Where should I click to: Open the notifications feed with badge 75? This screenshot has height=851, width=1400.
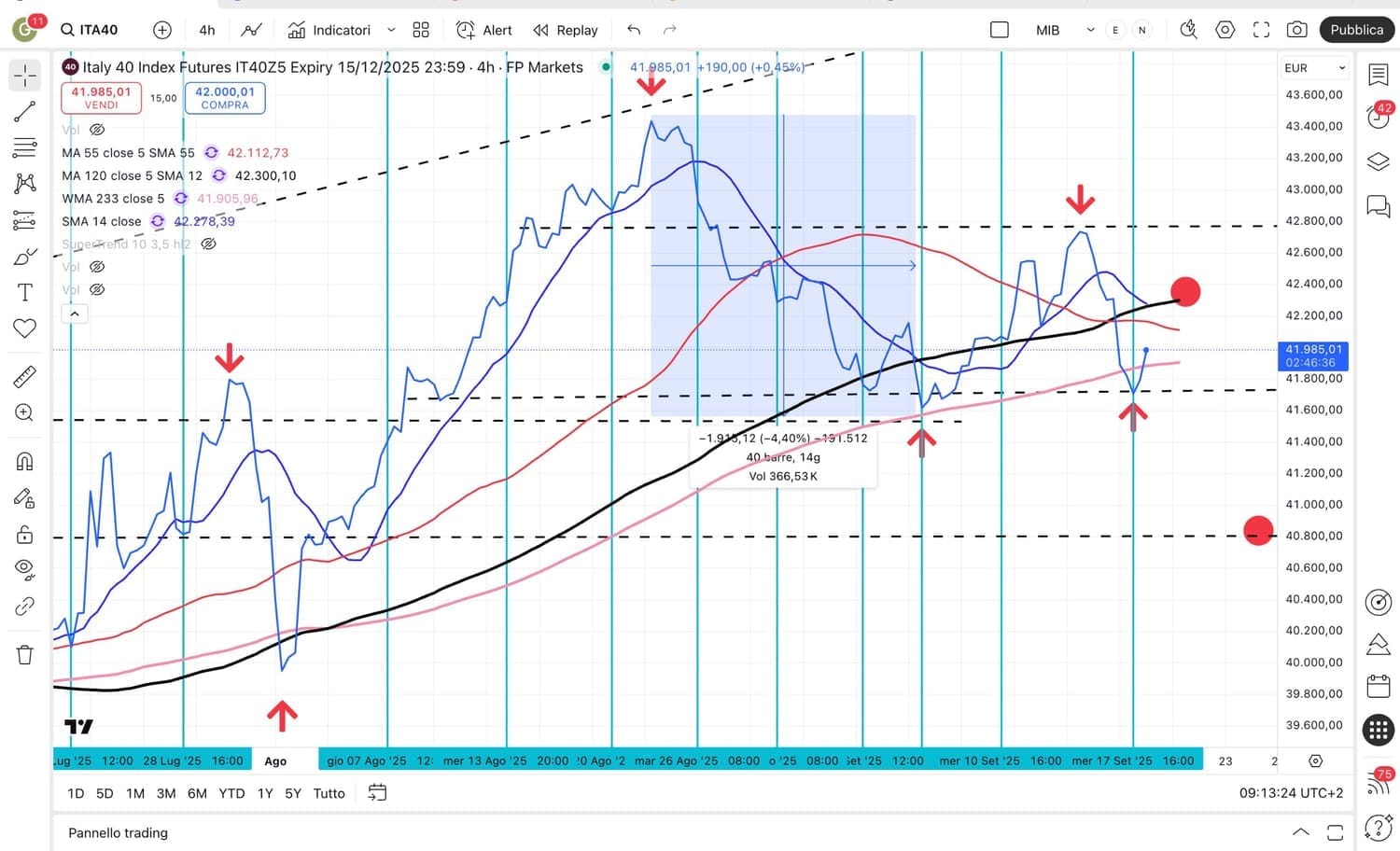(x=1379, y=782)
